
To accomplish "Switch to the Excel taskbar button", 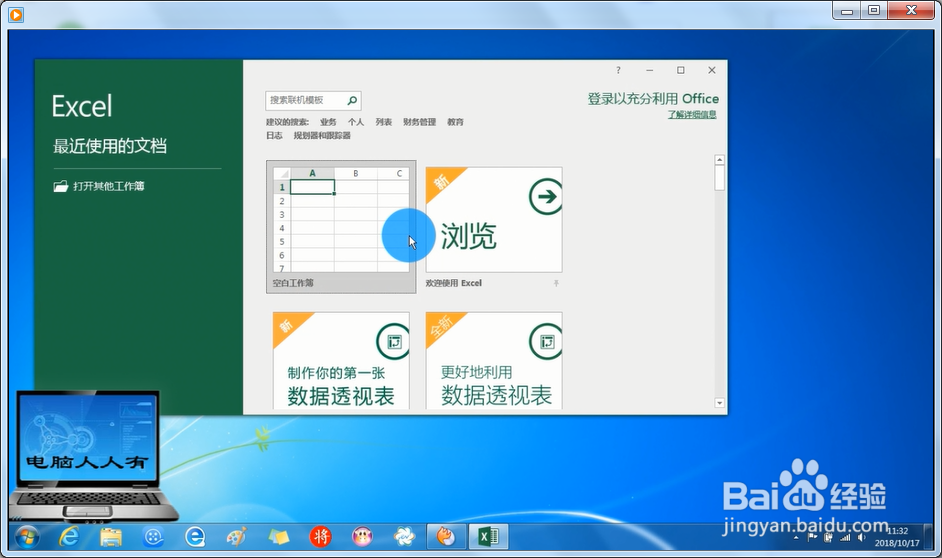I will point(488,536).
